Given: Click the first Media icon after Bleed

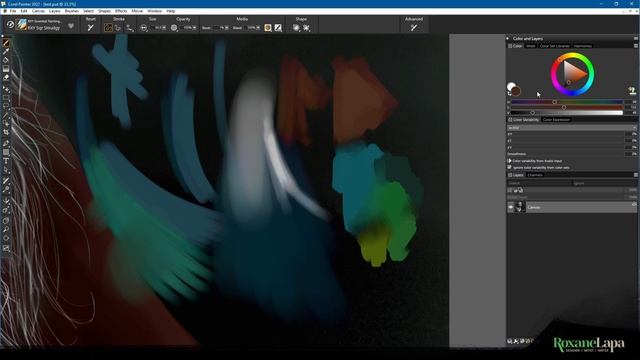Looking at the screenshot, I should tap(268, 28).
